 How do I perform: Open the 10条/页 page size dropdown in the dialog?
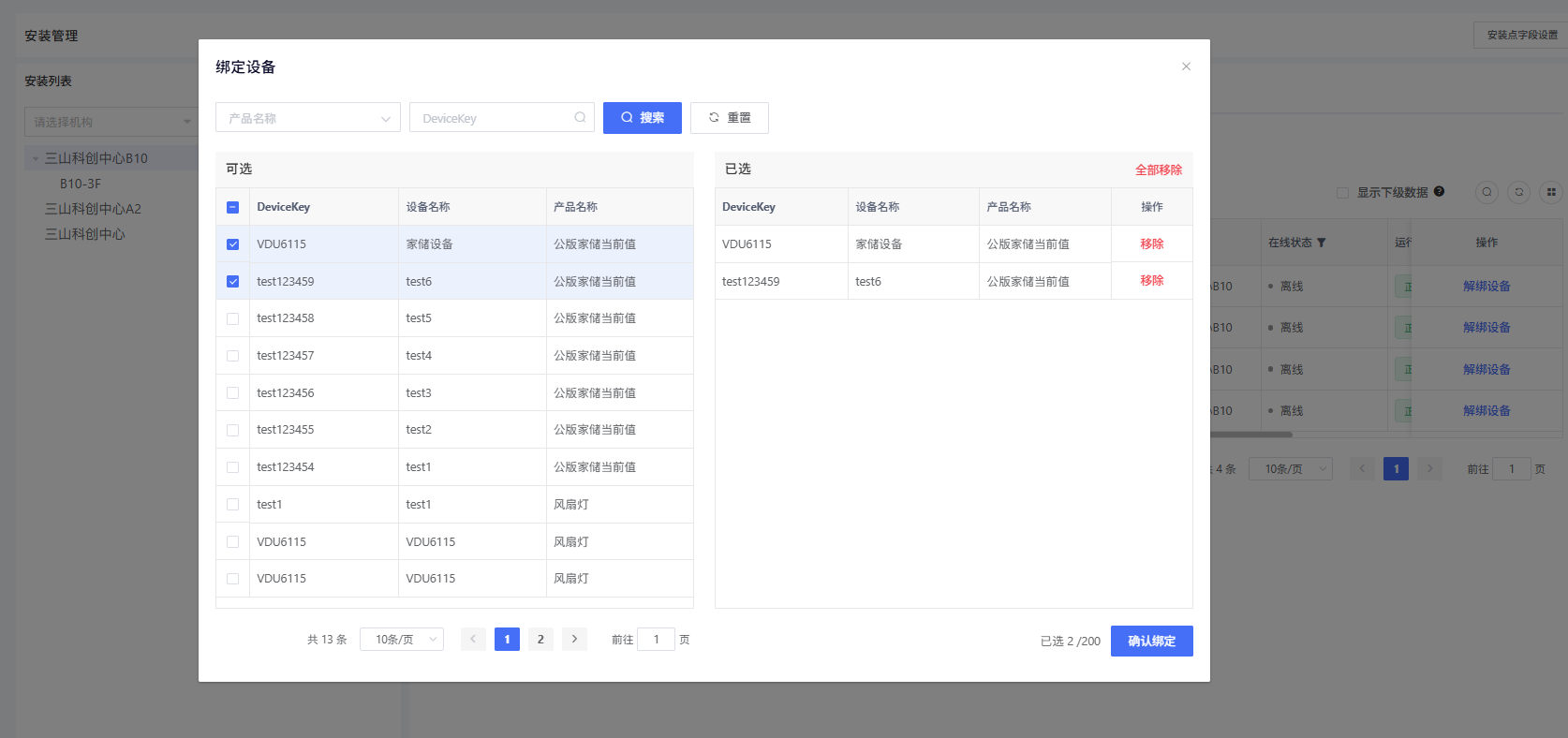click(402, 639)
